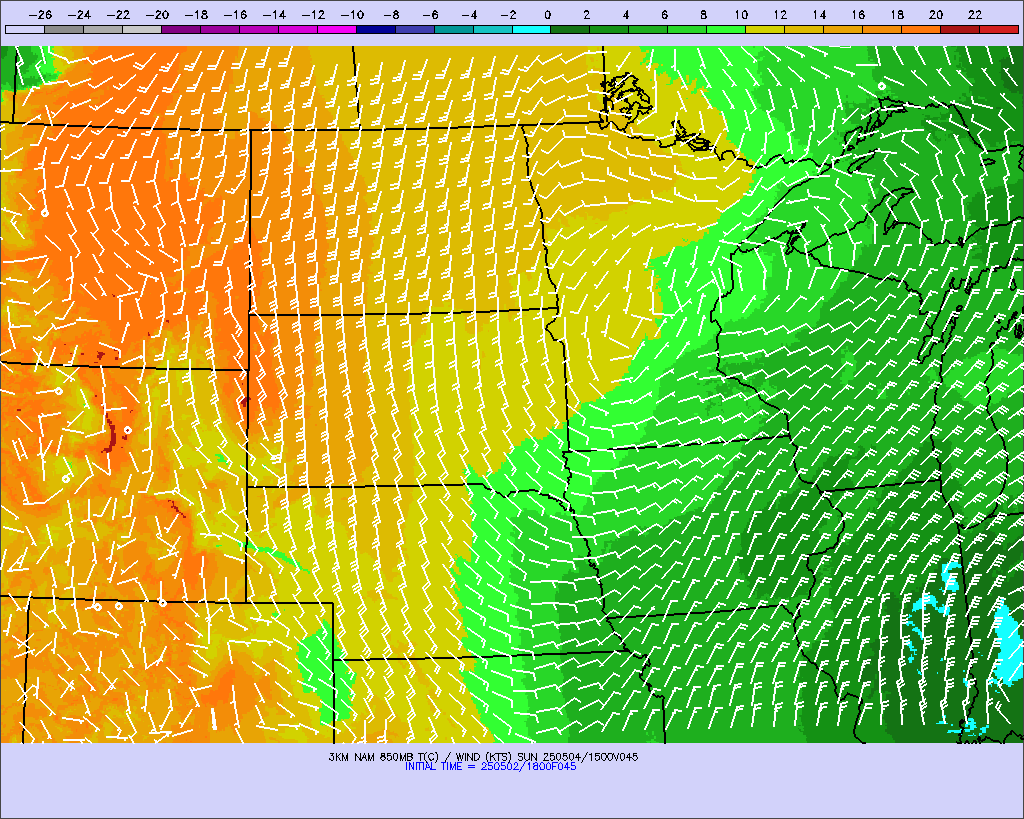The width and height of the screenshot is (1024, 819).
Task: Click the 16 legend label
Action: (858, 15)
